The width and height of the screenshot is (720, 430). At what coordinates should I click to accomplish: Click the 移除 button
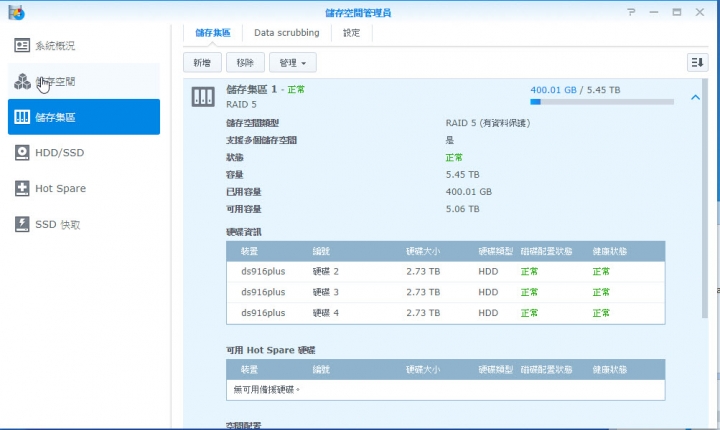point(245,62)
